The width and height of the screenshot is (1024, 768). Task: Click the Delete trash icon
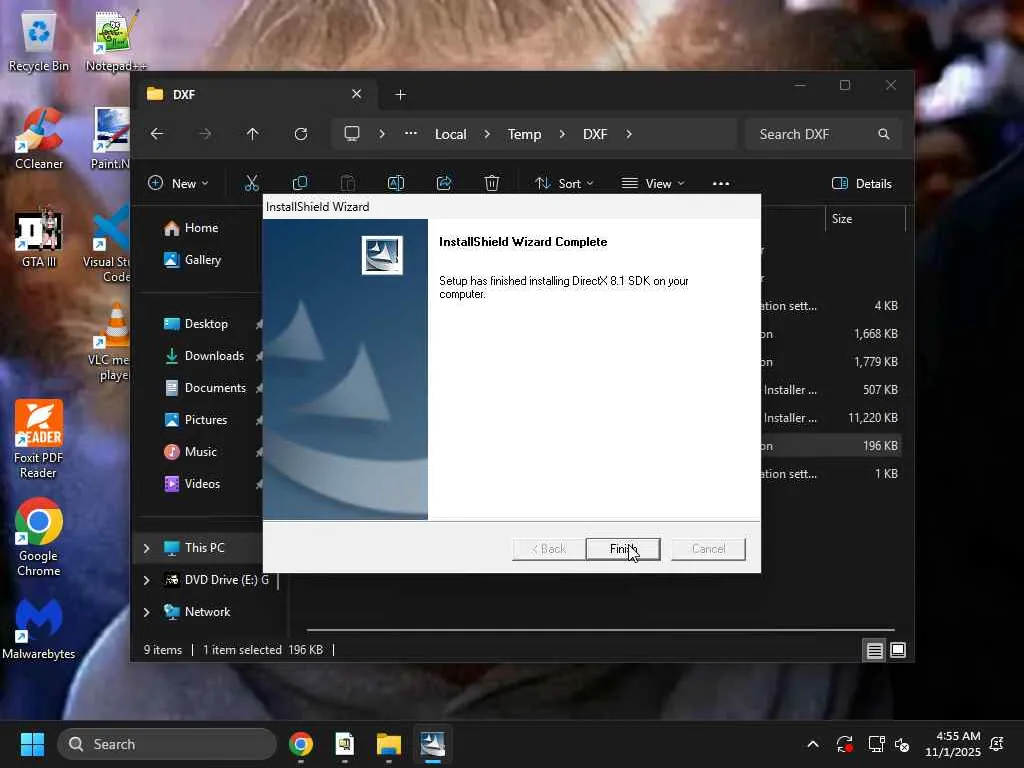click(x=492, y=184)
